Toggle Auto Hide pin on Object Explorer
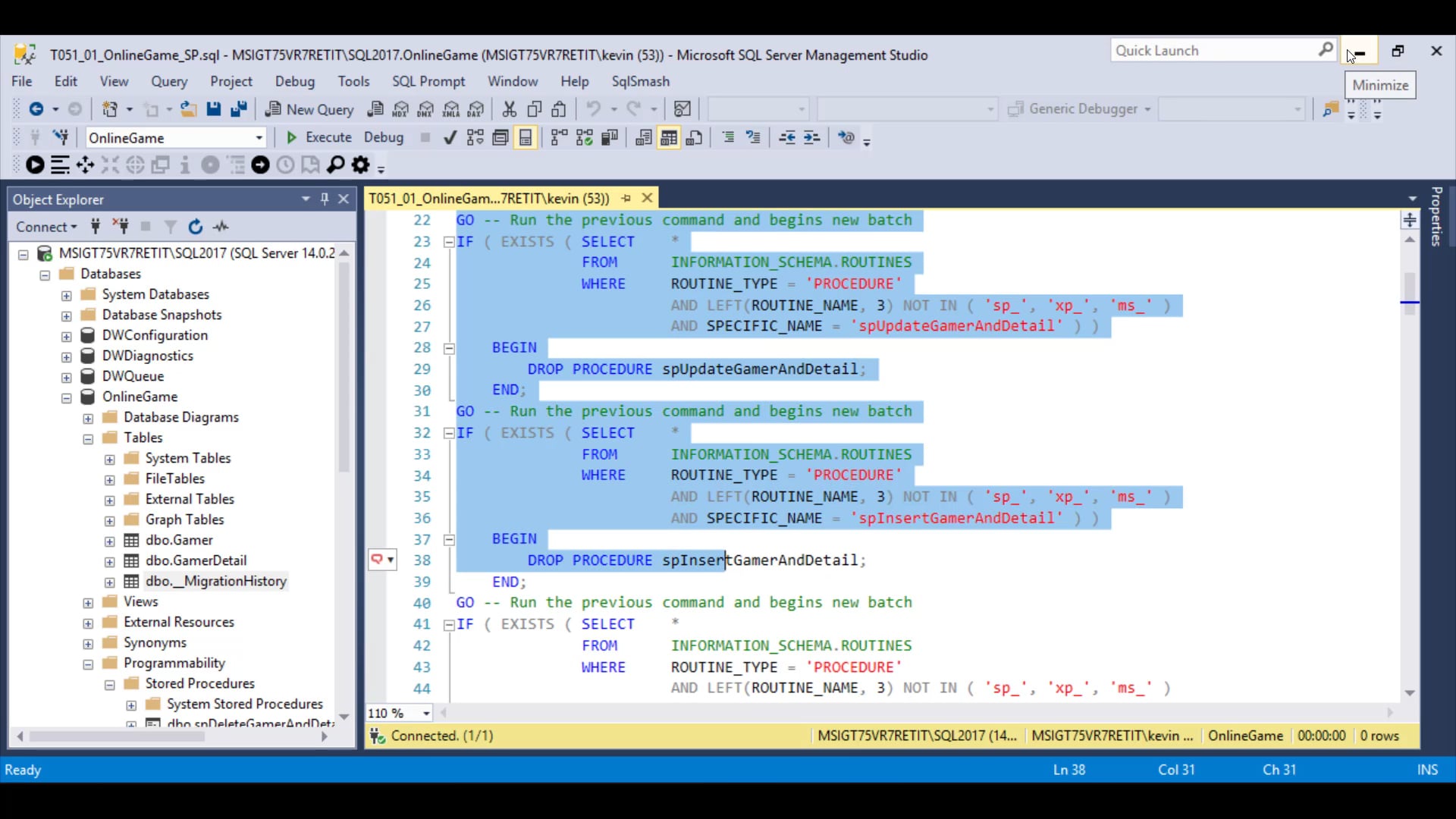Screen dimensions: 1456x819 325,199
